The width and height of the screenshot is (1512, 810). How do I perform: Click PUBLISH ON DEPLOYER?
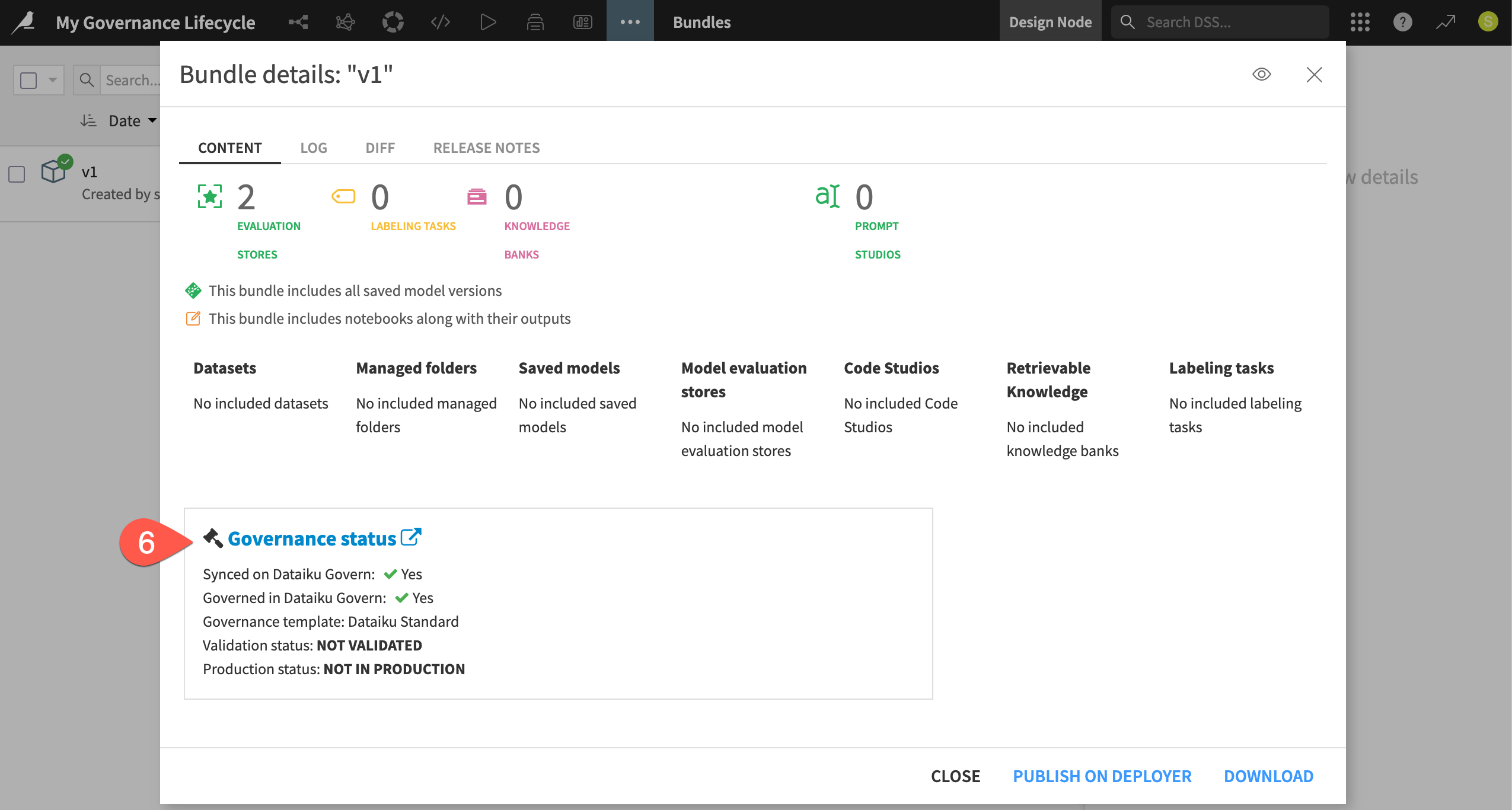click(x=1102, y=776)
